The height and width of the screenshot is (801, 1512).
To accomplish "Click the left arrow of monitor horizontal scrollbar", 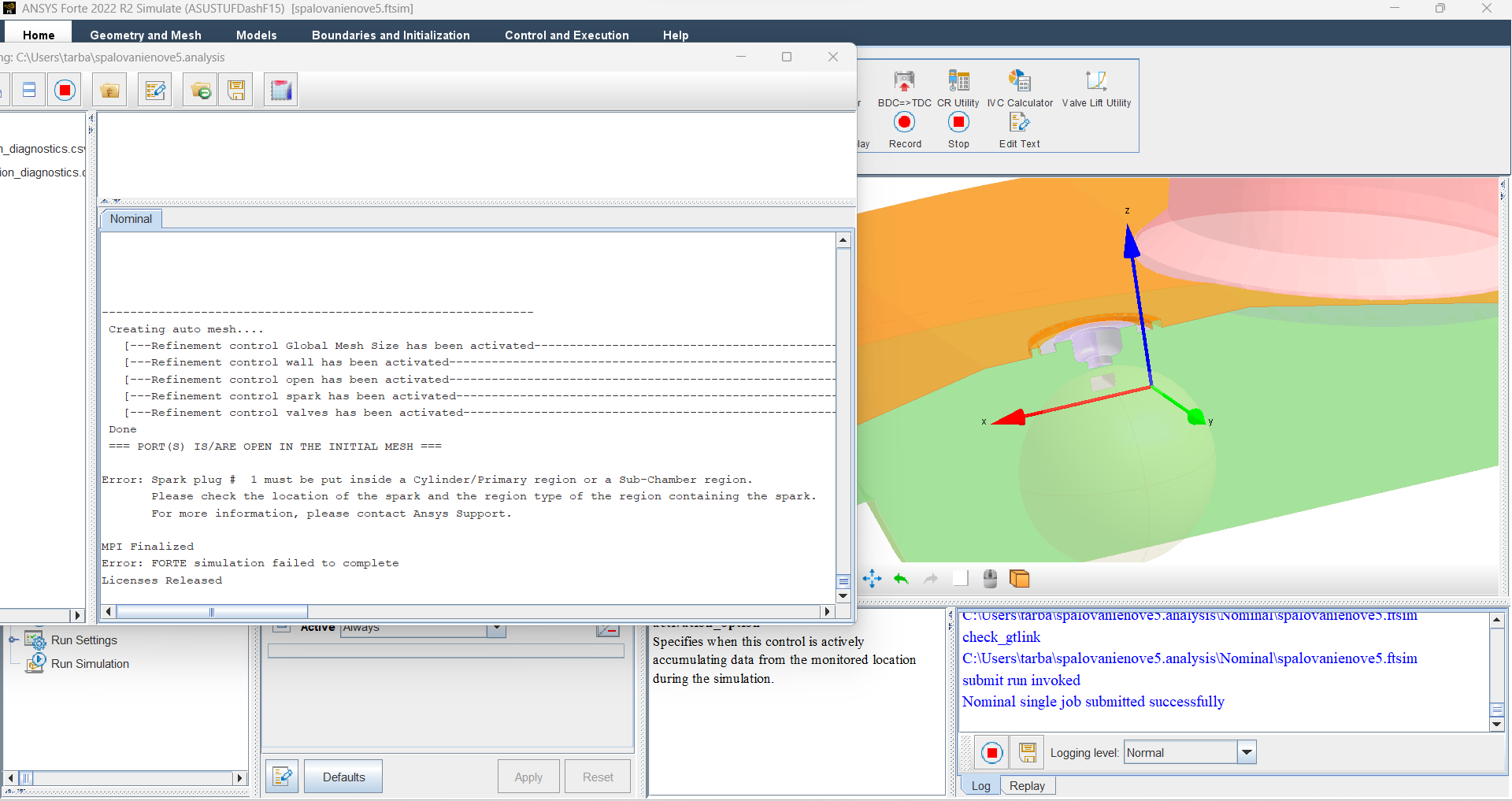I will click(x=109, y=612).
